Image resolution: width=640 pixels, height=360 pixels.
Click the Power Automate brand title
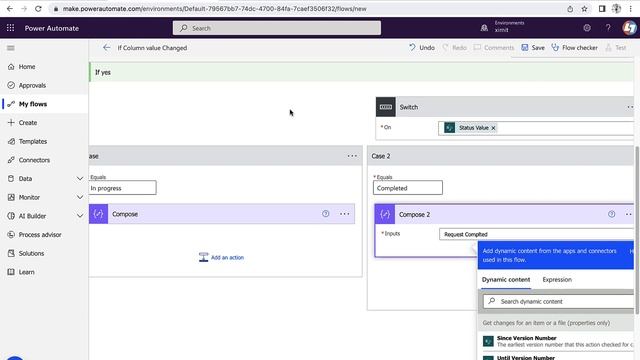pos(52,28)
